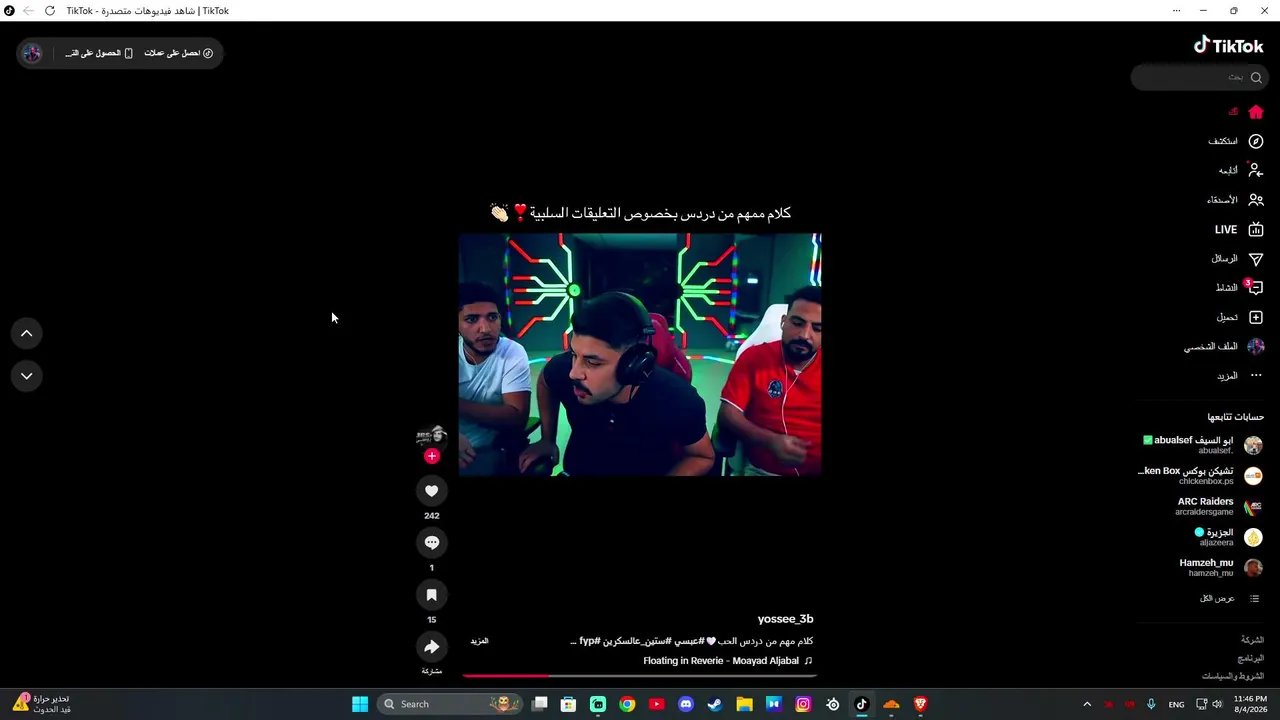Show hidden system tray icons

click(x=1087, y=704)
